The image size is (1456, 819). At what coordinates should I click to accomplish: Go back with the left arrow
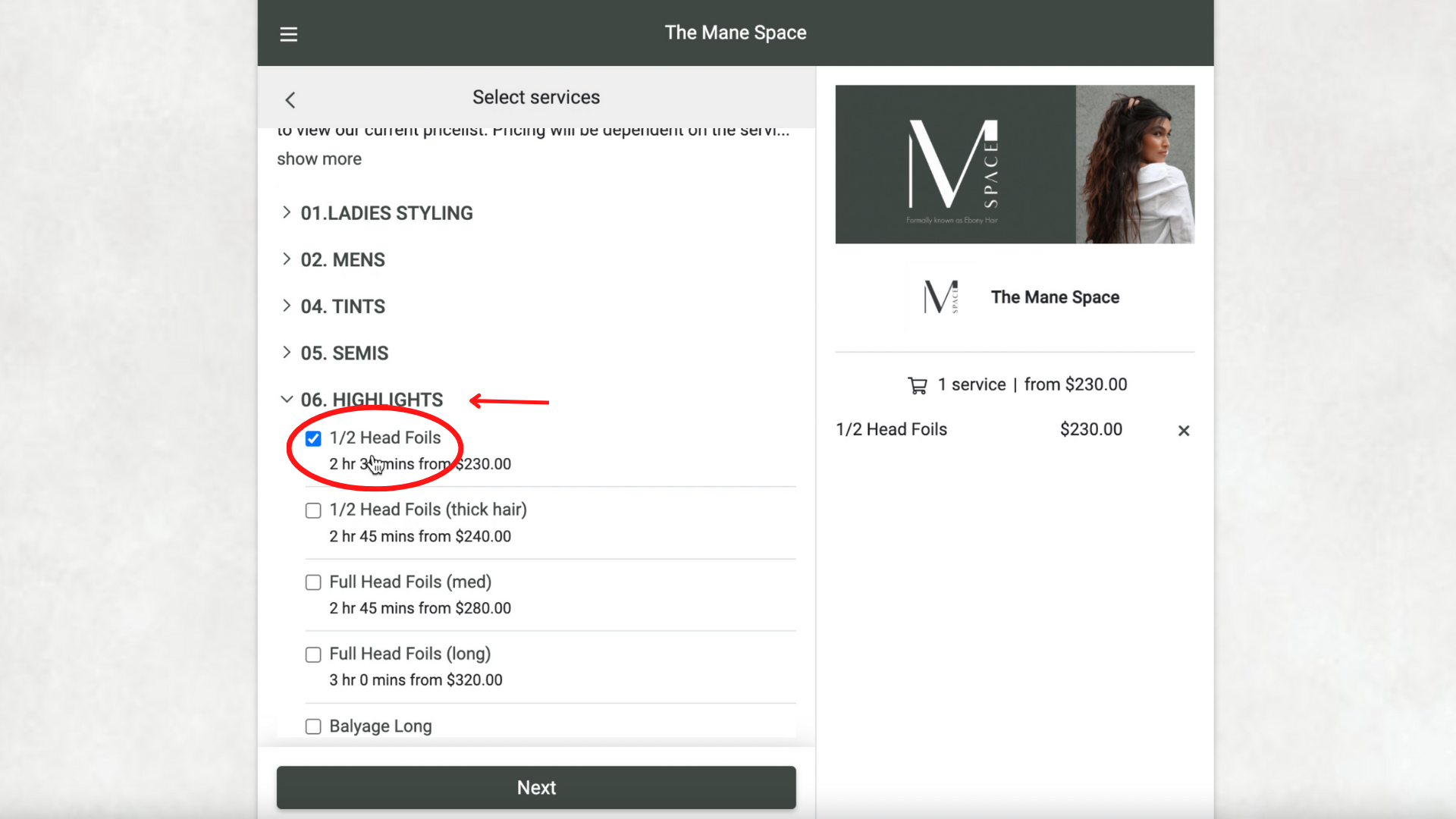[290, 100]
